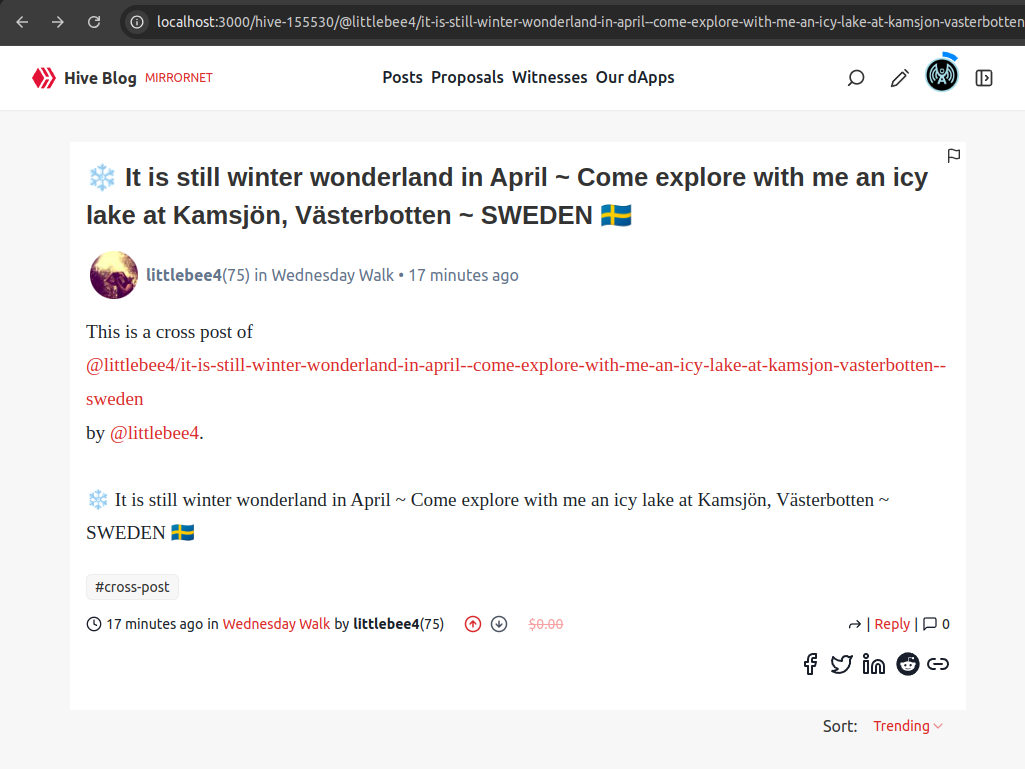The height and width of the screenshot is (769, 1025).
Task: Share post on Facebook
Action: [810, 664]
